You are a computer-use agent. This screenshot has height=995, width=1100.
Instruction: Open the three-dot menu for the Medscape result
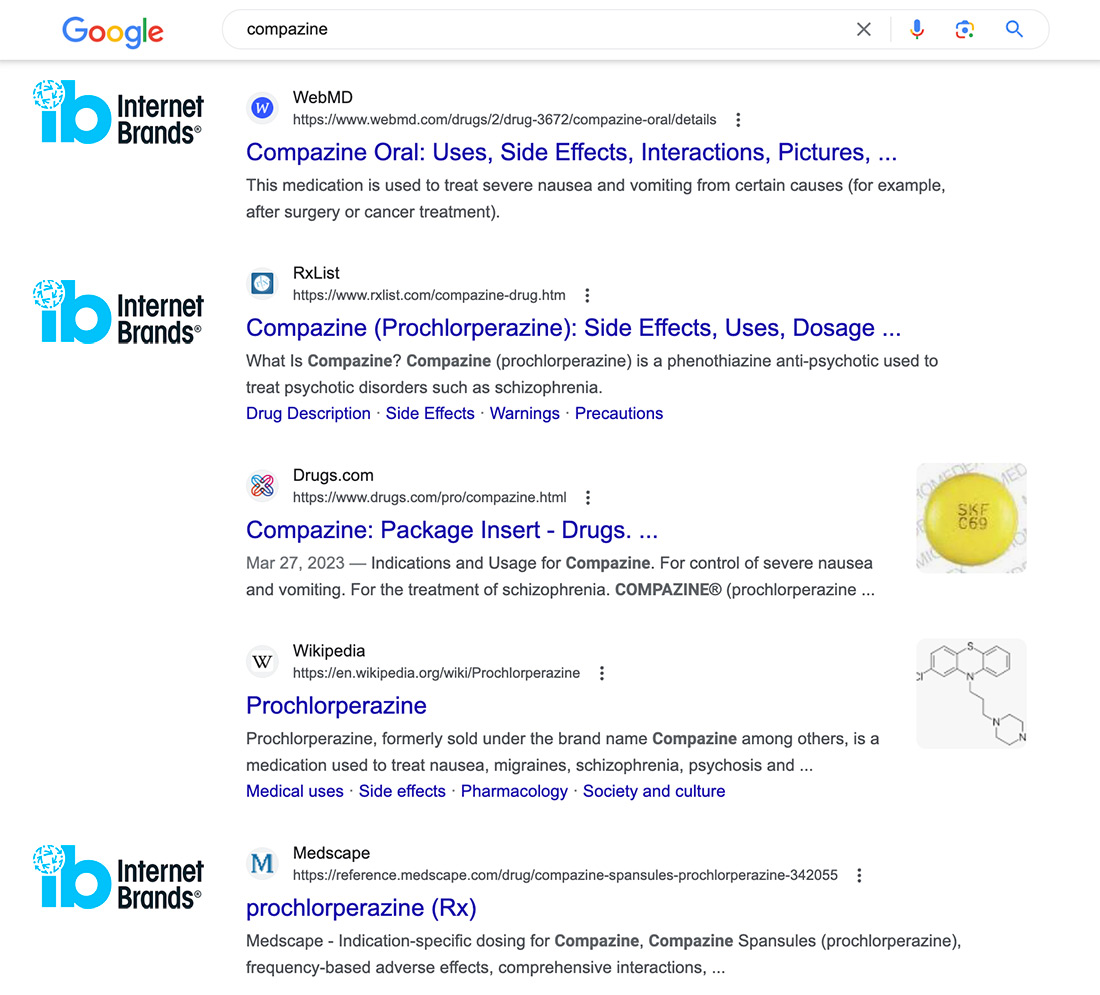[x=859, y=875]
